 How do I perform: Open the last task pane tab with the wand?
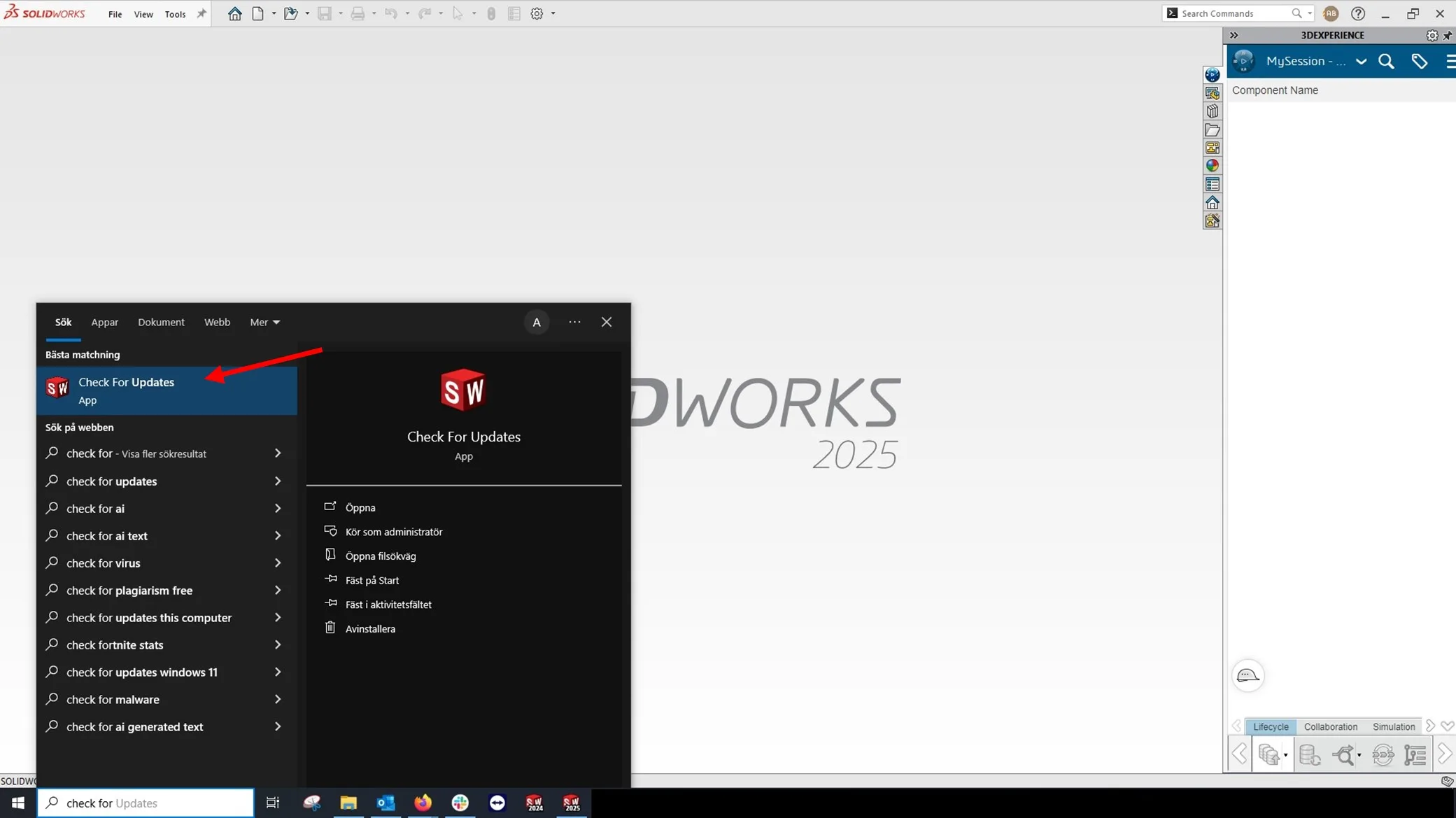[x=1213, y=221]
